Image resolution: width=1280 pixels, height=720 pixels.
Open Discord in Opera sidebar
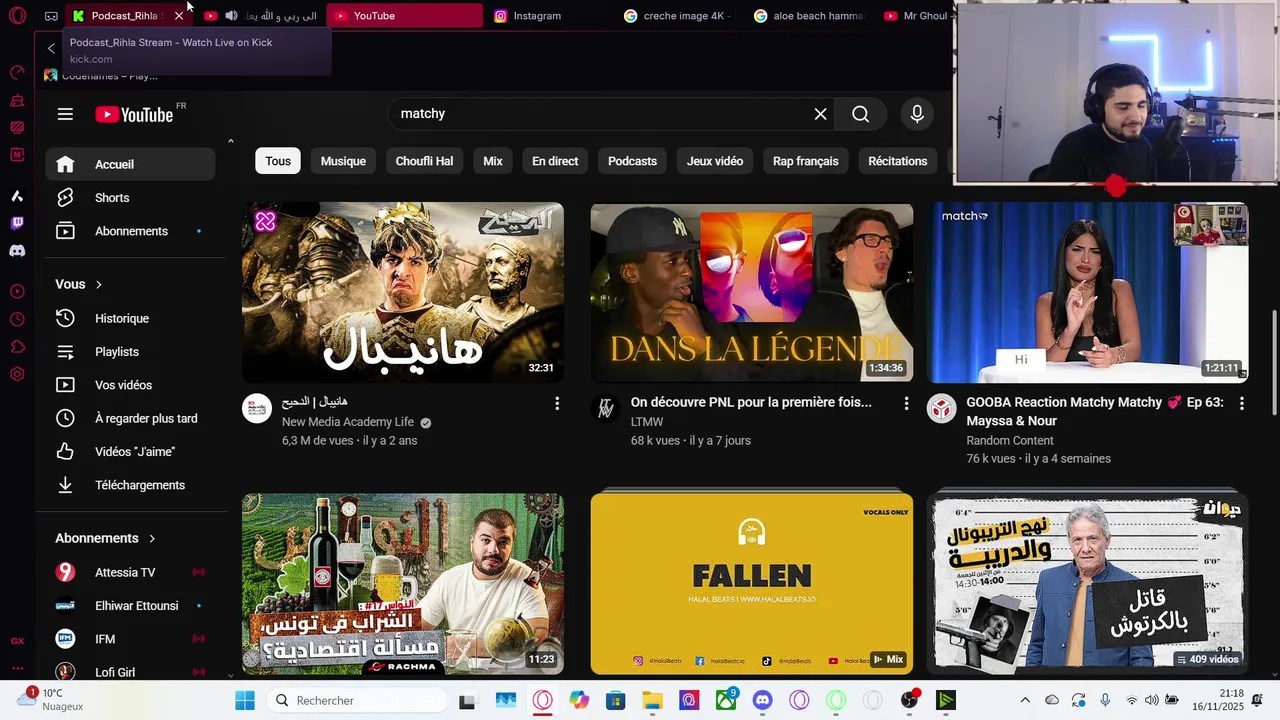17,251
